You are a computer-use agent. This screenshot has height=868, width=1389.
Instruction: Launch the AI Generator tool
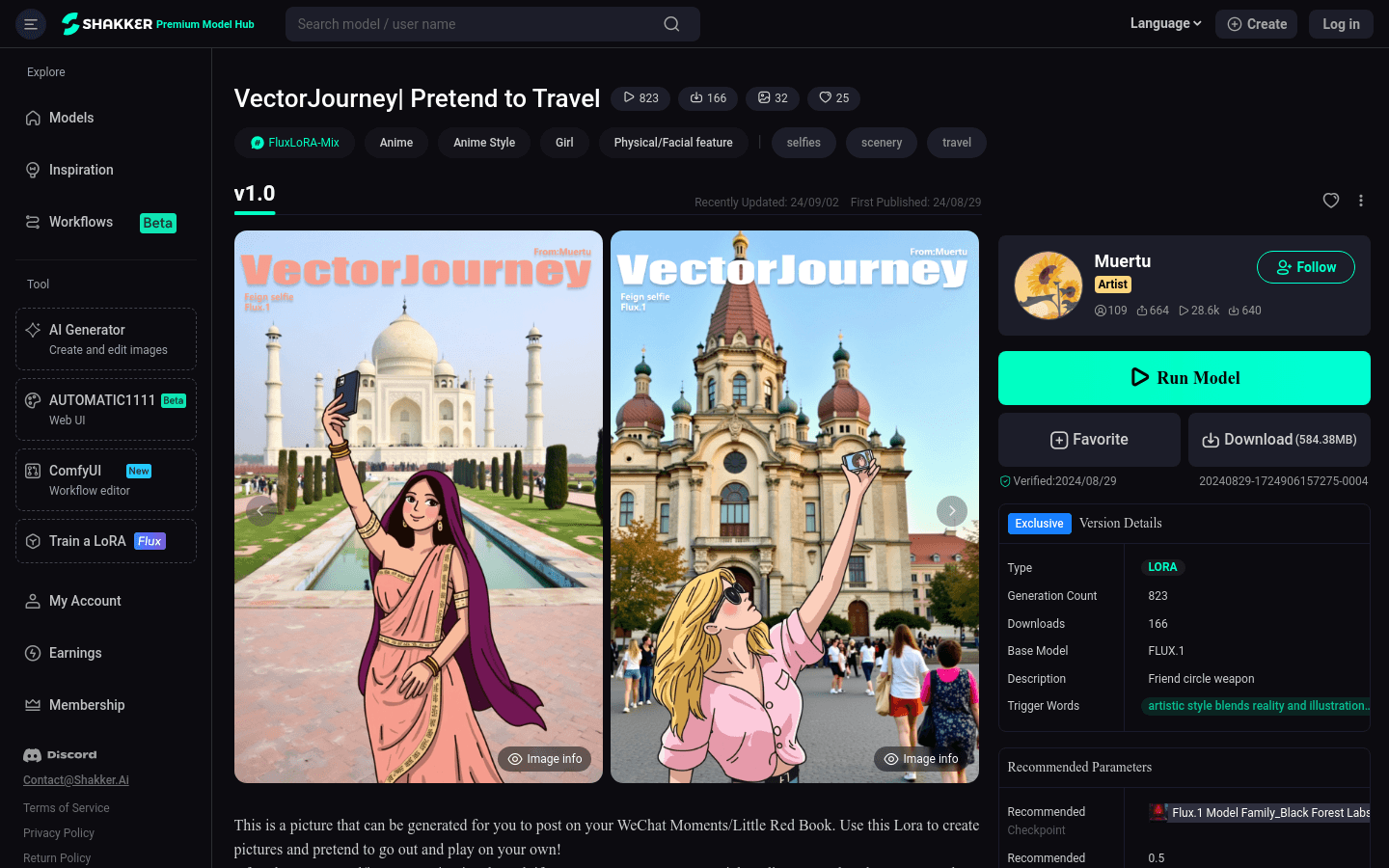106,339
